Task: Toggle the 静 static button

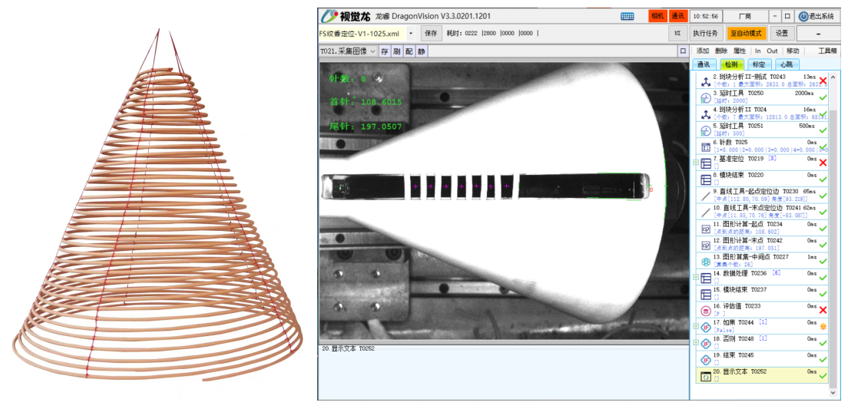Action: point(421,51)
